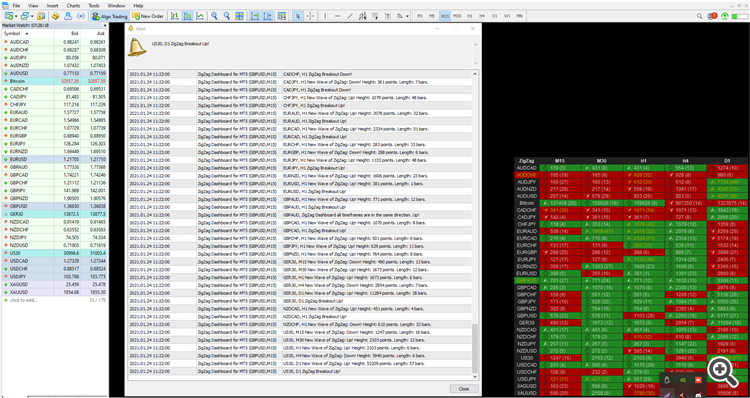
Task: Select the horizontal line drawing tool
Action: pyautogui.click(x=338, y=16)
